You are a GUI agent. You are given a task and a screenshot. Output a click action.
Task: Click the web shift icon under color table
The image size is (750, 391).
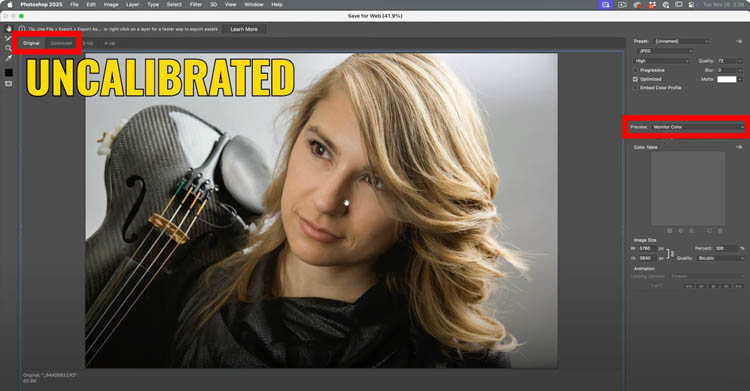[681, 231]
